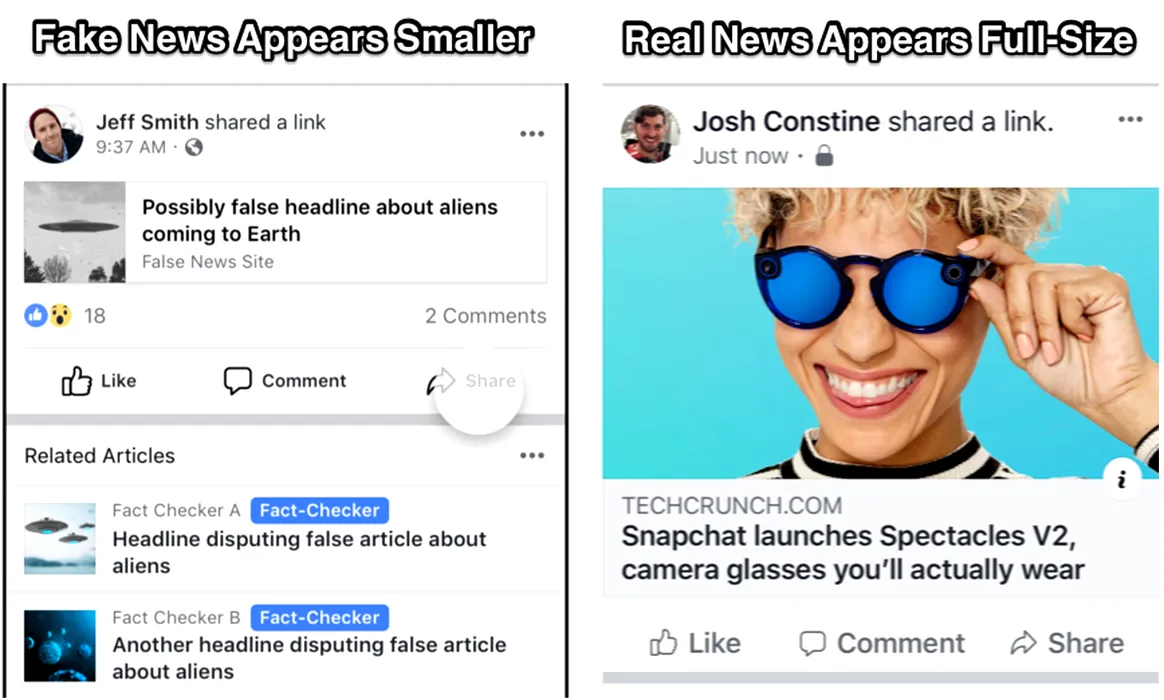Viewport: 1164px width, 700px height.
Task: Open options menu on Josh Constine's post
Action: [x=1130, y=120]
